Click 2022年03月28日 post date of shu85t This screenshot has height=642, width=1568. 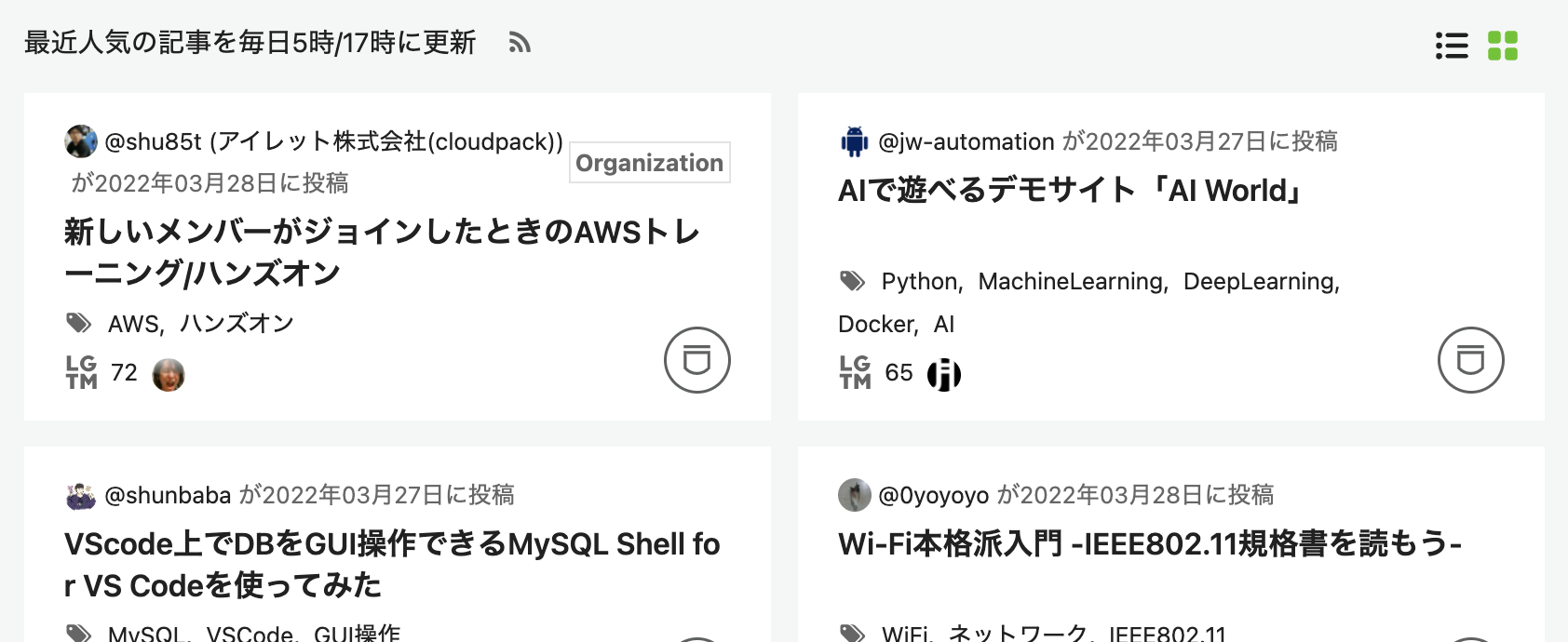tap(187, 183)
